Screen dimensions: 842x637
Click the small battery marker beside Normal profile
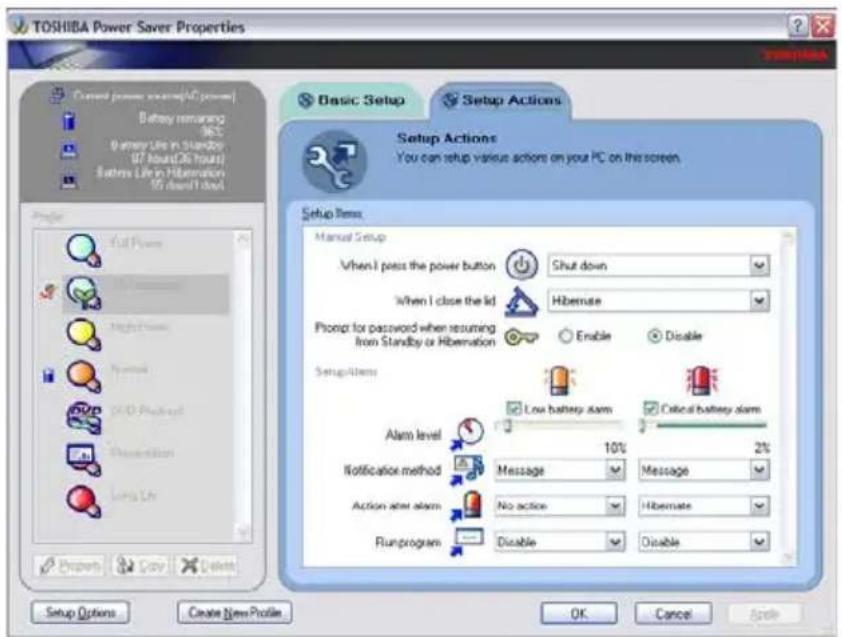pyautogui.click(x=48, y=375)
